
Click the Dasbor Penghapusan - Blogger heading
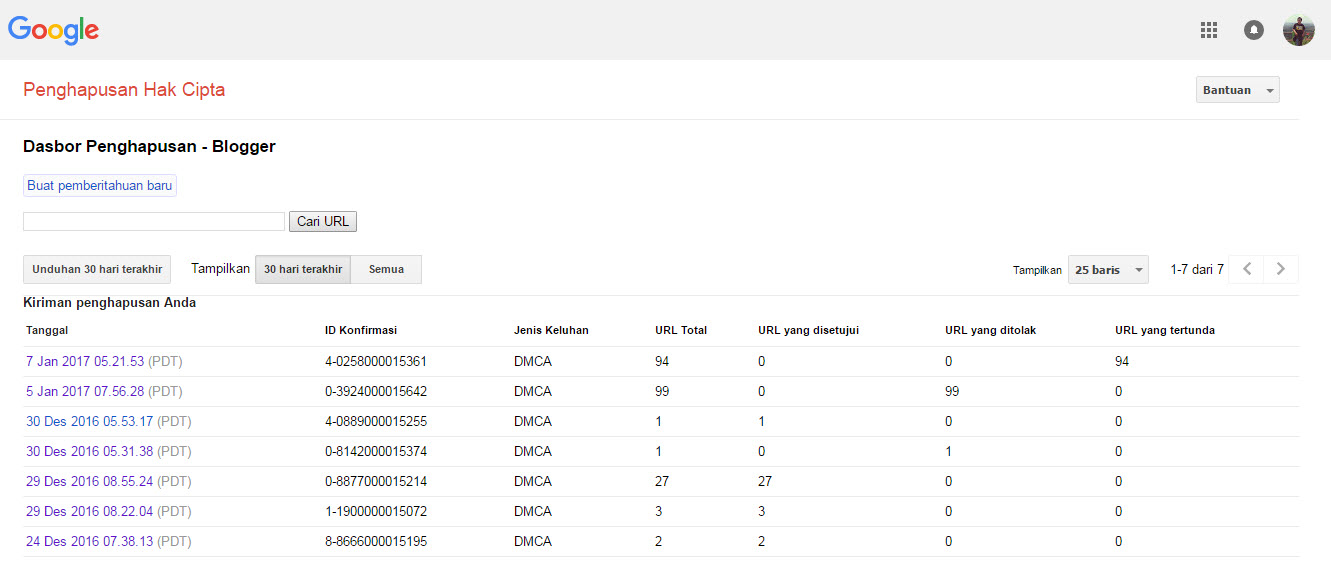149,147
